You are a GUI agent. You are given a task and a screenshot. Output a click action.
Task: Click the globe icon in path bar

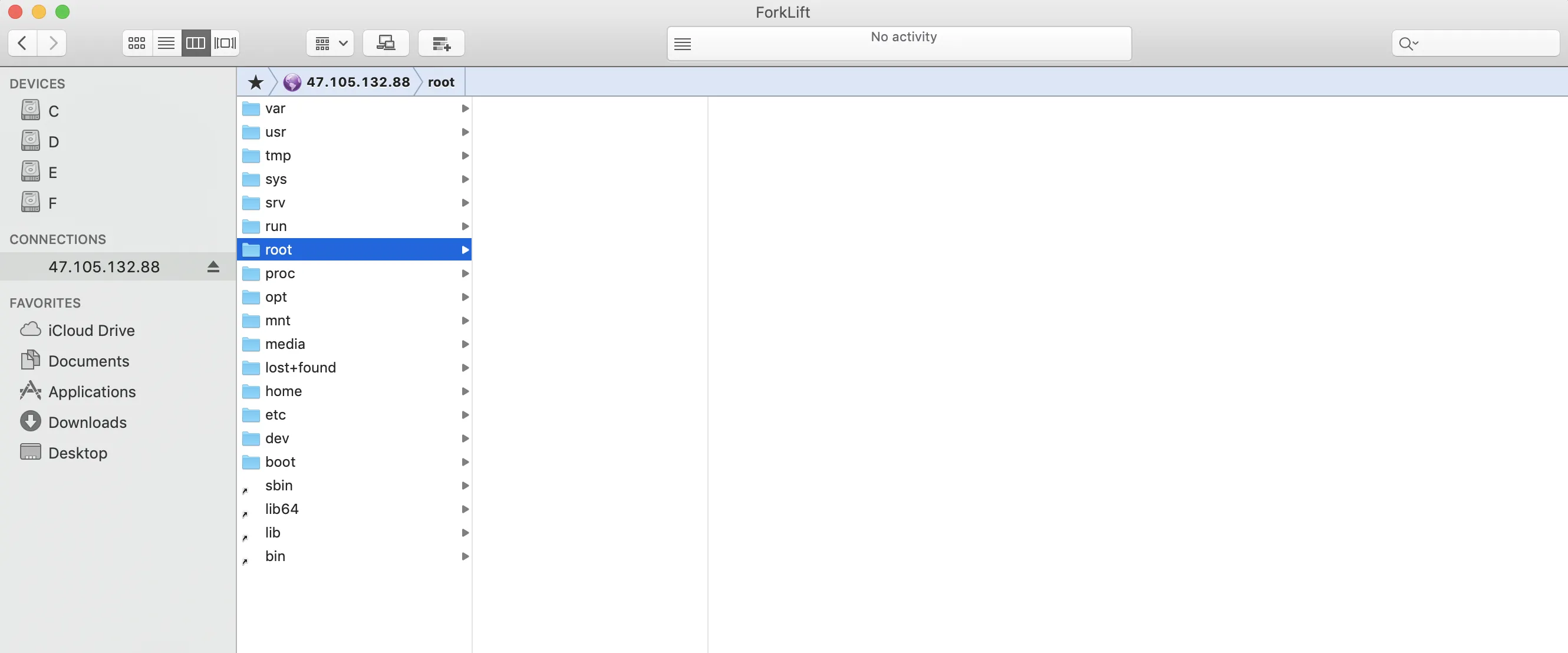click(292, 81)
